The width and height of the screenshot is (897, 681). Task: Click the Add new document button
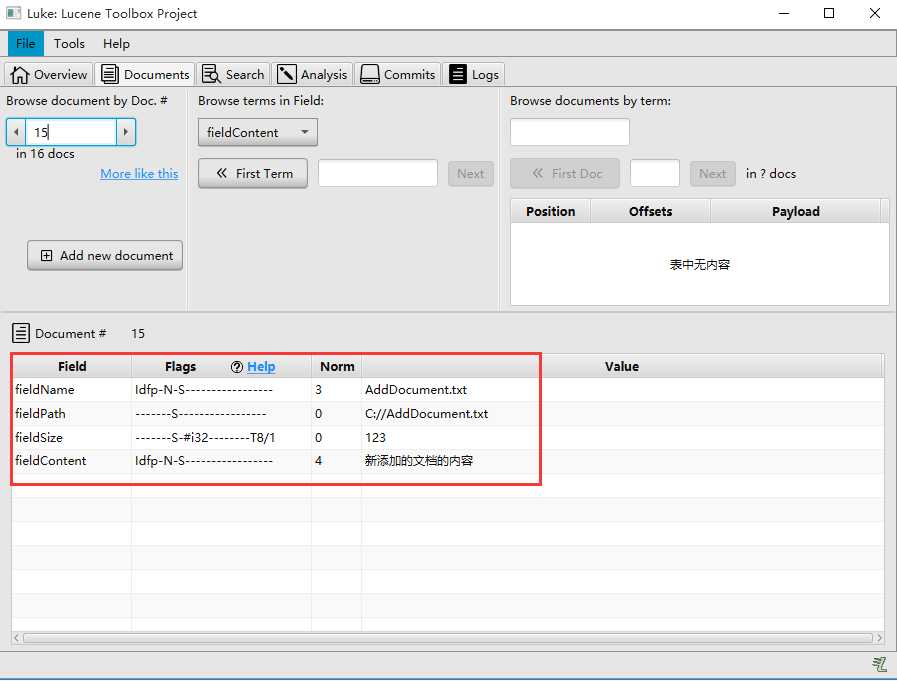pyautogui.click(x=105, y=255)
